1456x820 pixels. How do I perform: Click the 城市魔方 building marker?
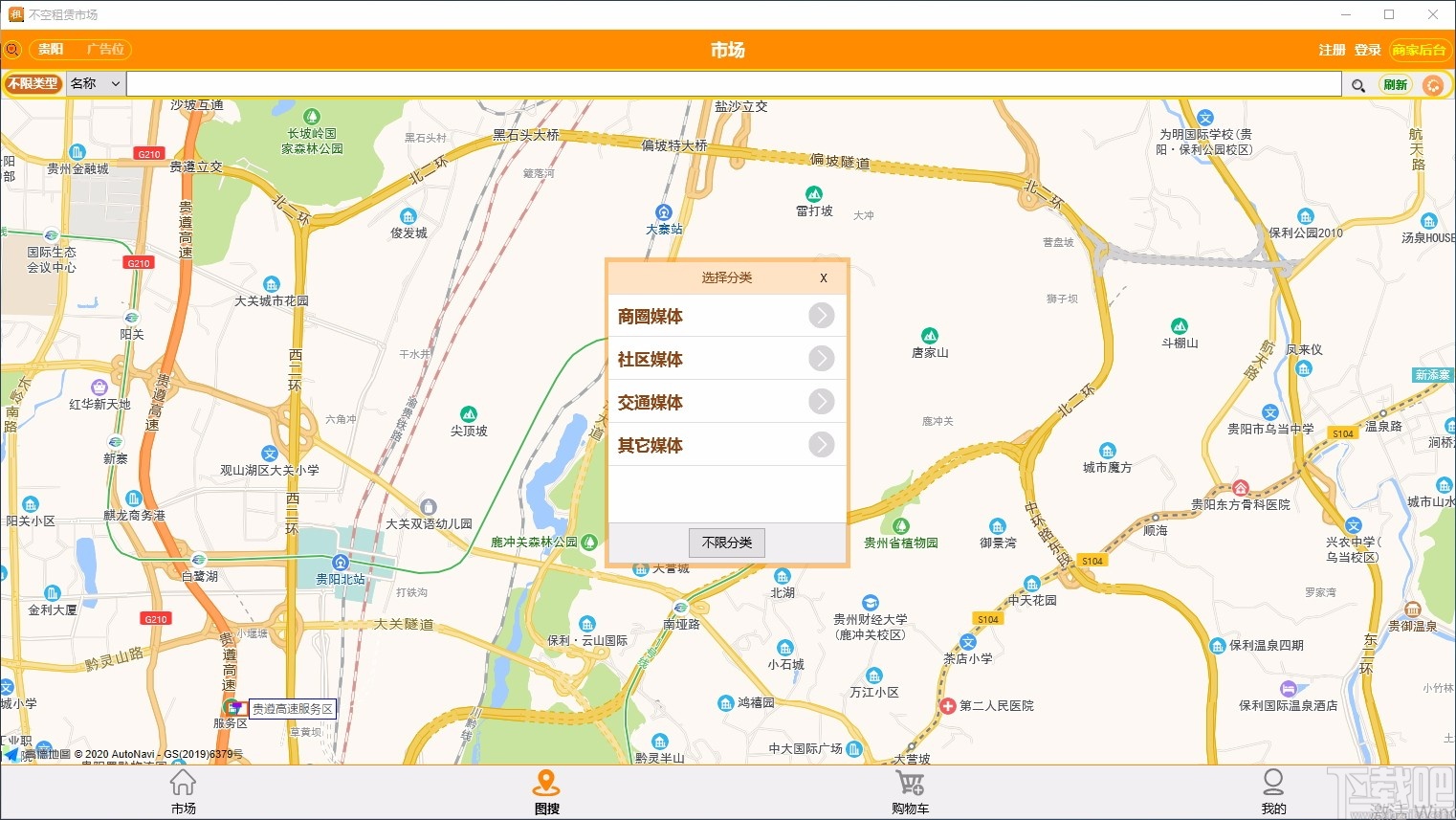click(x=1108, y=451)
